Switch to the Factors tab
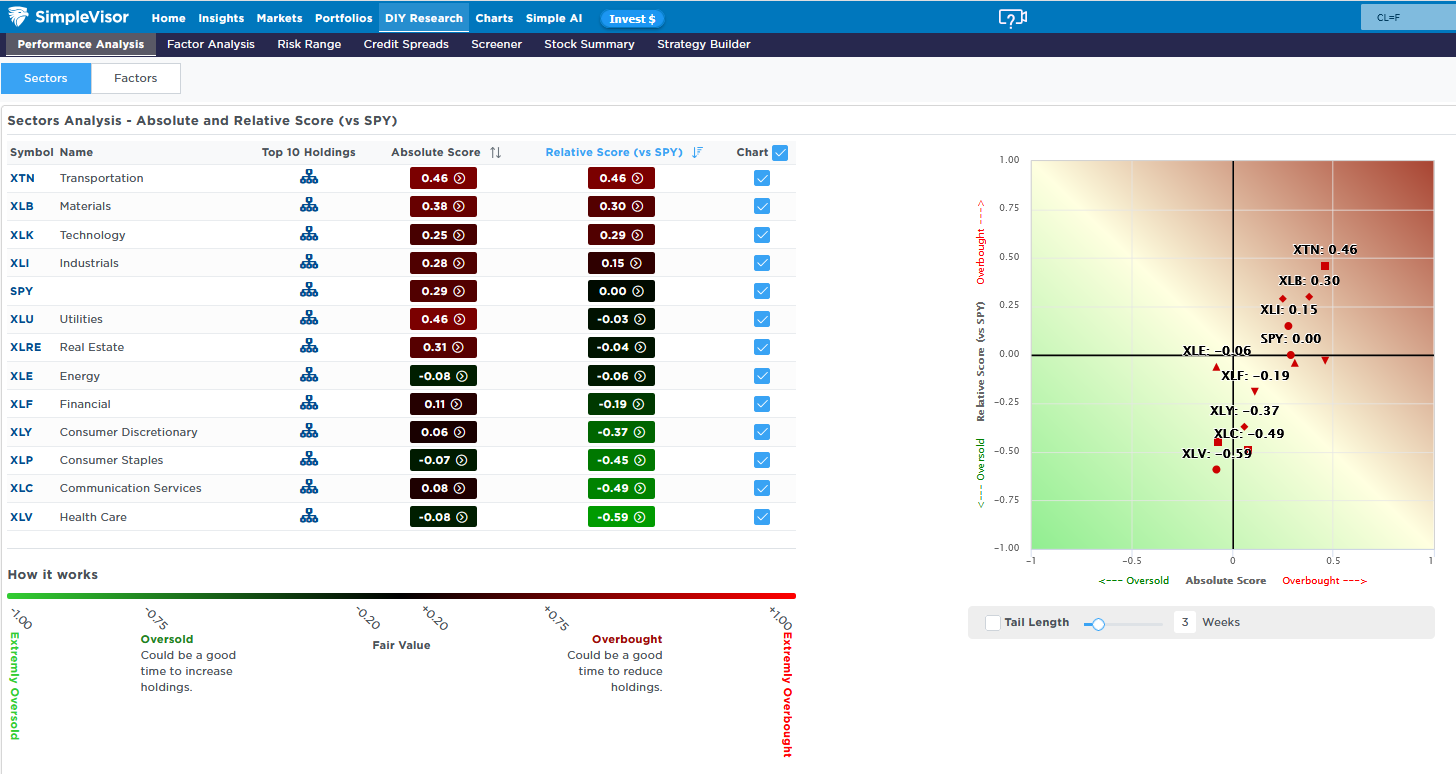Screen dimensions: 1456x774 click(x=136, y=78)
